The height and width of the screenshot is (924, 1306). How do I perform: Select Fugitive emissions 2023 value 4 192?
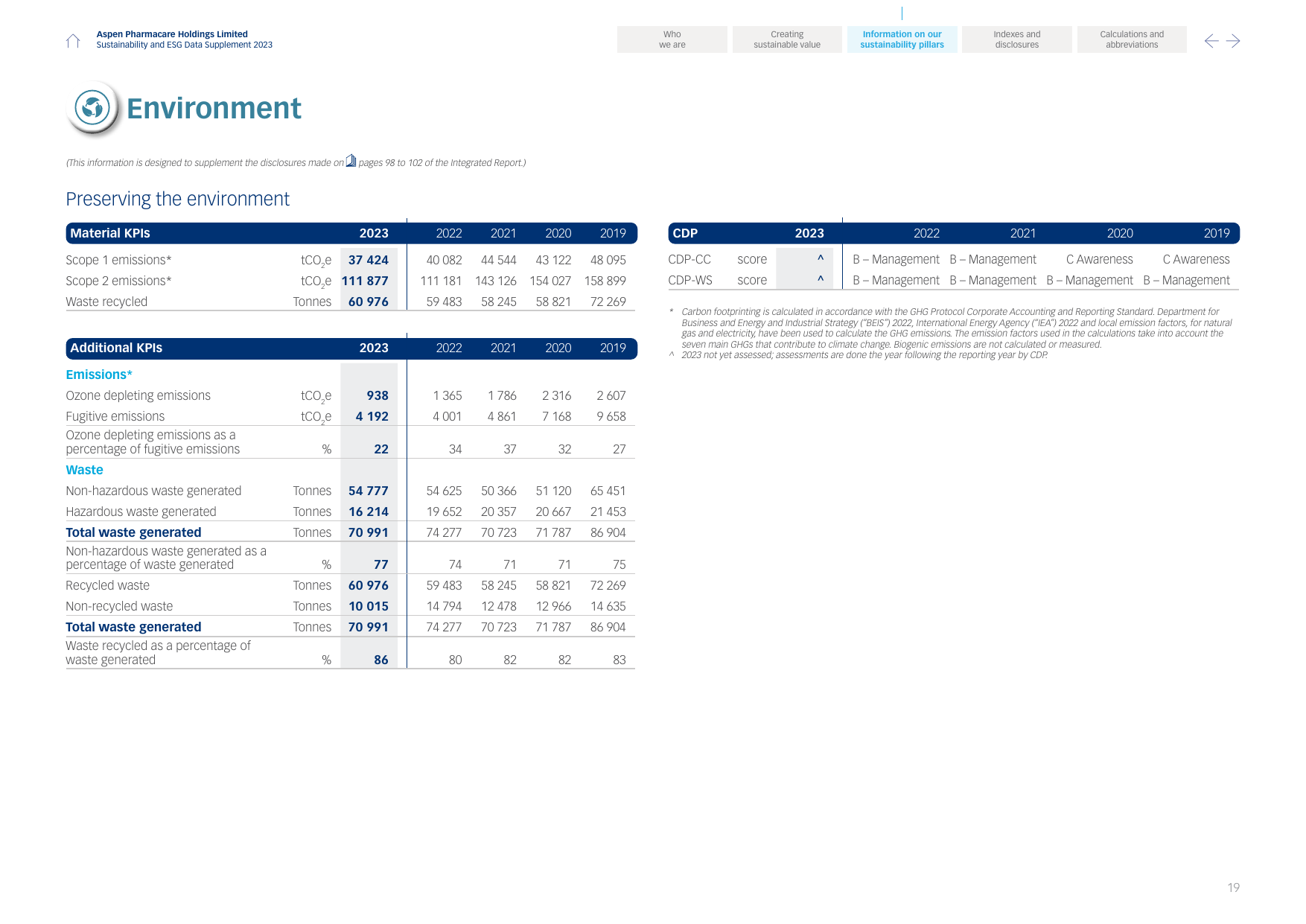point(372,416)
